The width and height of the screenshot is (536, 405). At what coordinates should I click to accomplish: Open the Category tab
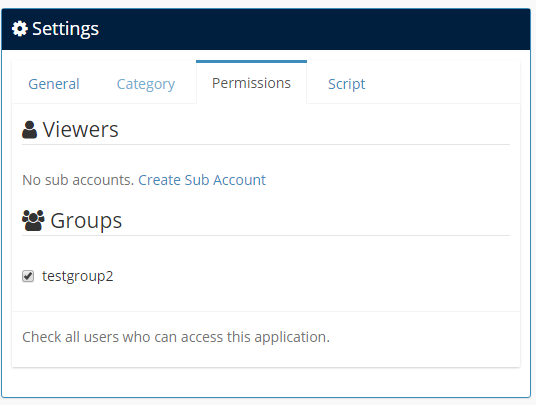coord(146,84)
